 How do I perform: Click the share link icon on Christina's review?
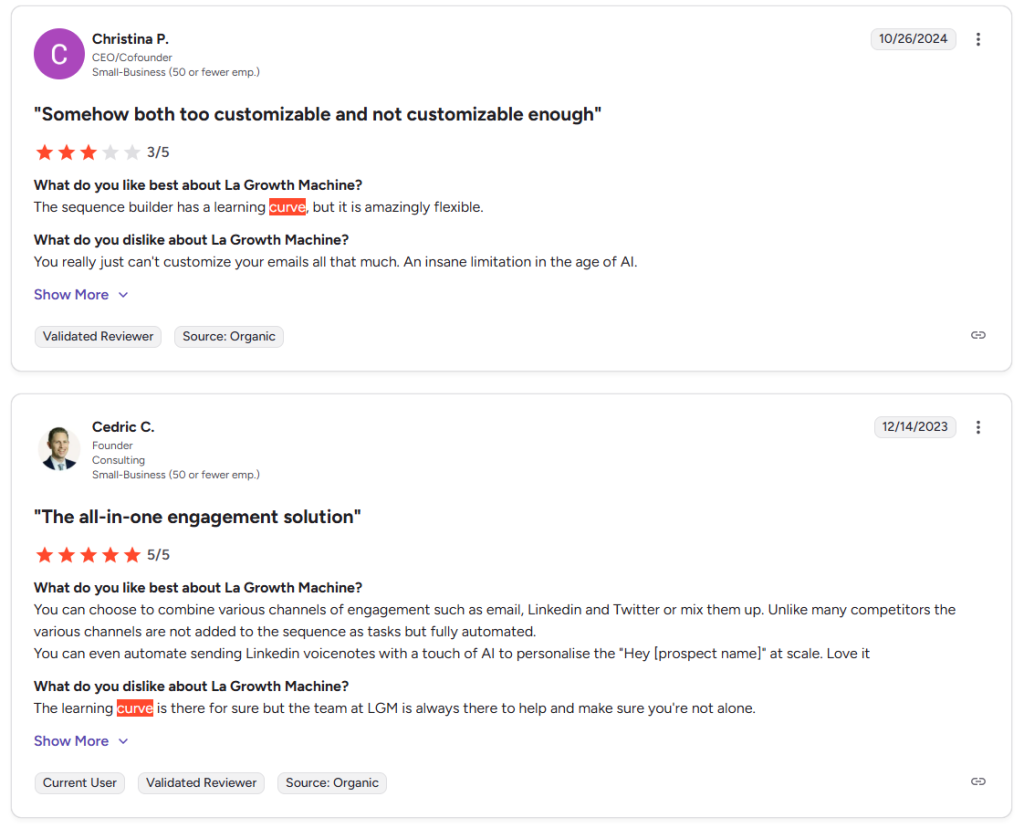click(978, 335)
